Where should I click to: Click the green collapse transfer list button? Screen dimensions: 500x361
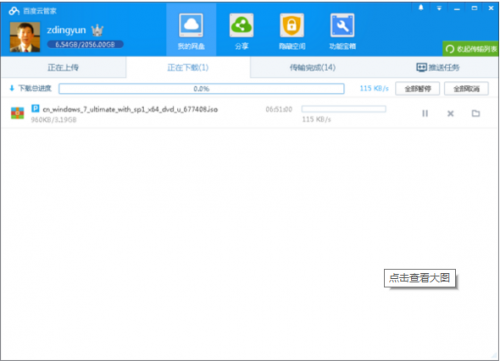[x=470, y=49]
